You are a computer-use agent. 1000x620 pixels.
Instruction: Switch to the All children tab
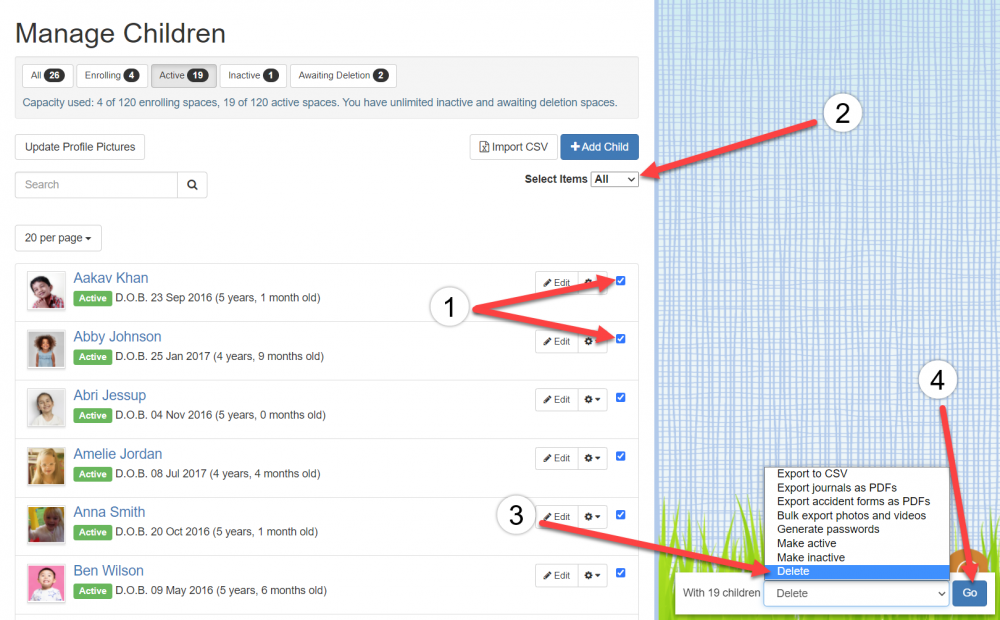point(47,75)
